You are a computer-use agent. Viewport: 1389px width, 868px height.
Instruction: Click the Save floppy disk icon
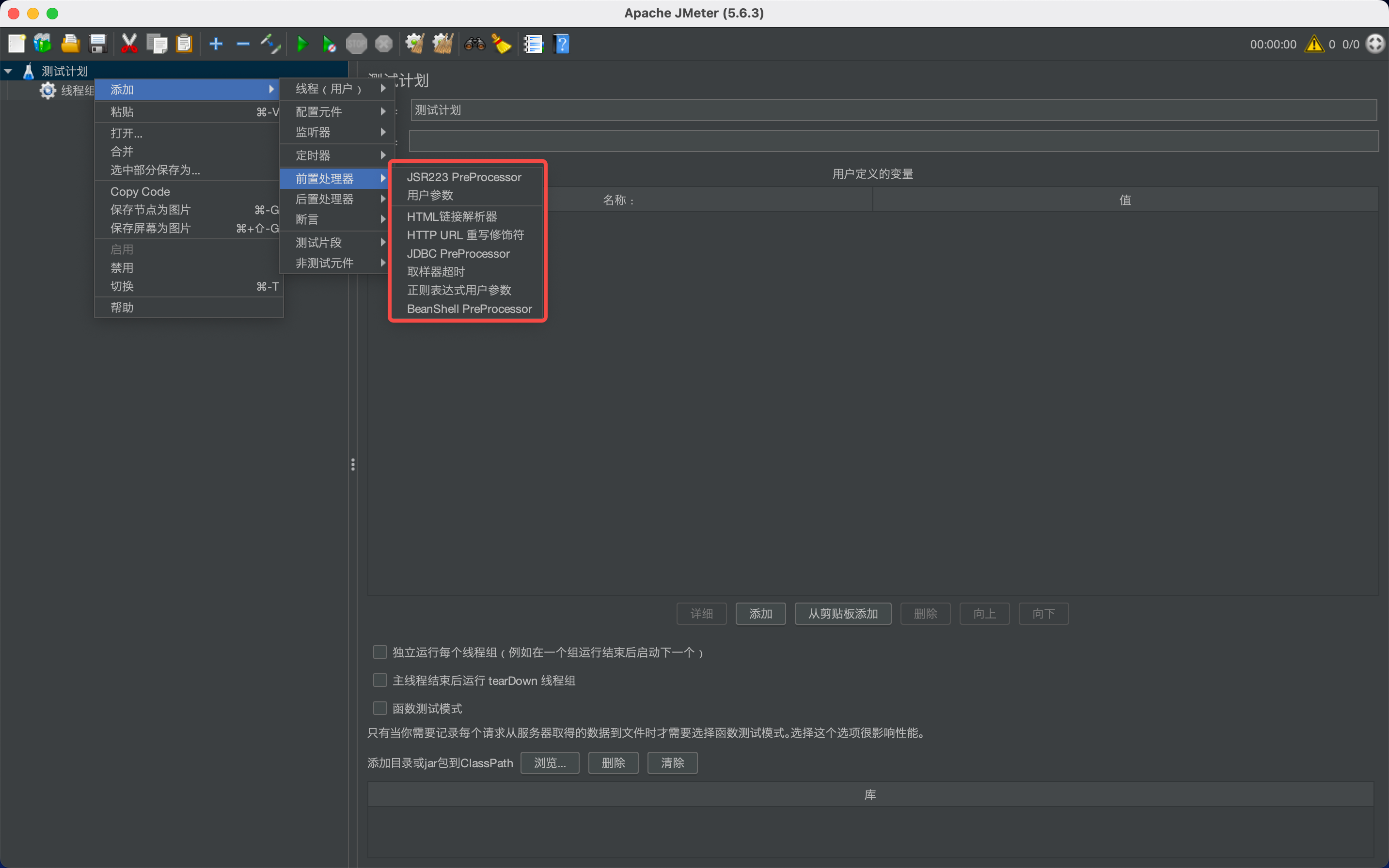click(x=98, y=44)
